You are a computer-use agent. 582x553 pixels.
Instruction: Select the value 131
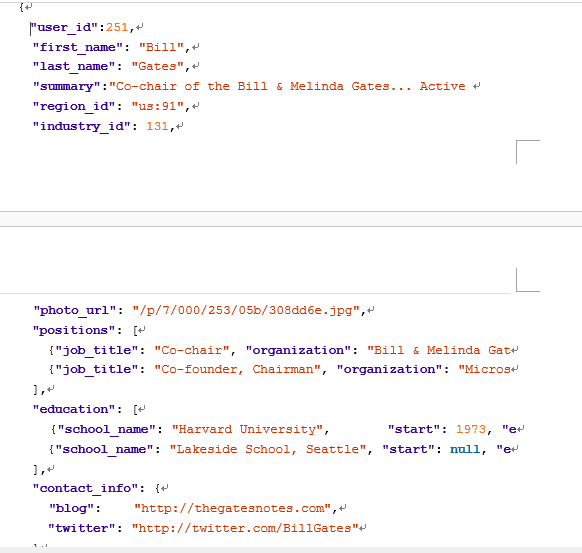pyautogui.click(x=157, y=127)
